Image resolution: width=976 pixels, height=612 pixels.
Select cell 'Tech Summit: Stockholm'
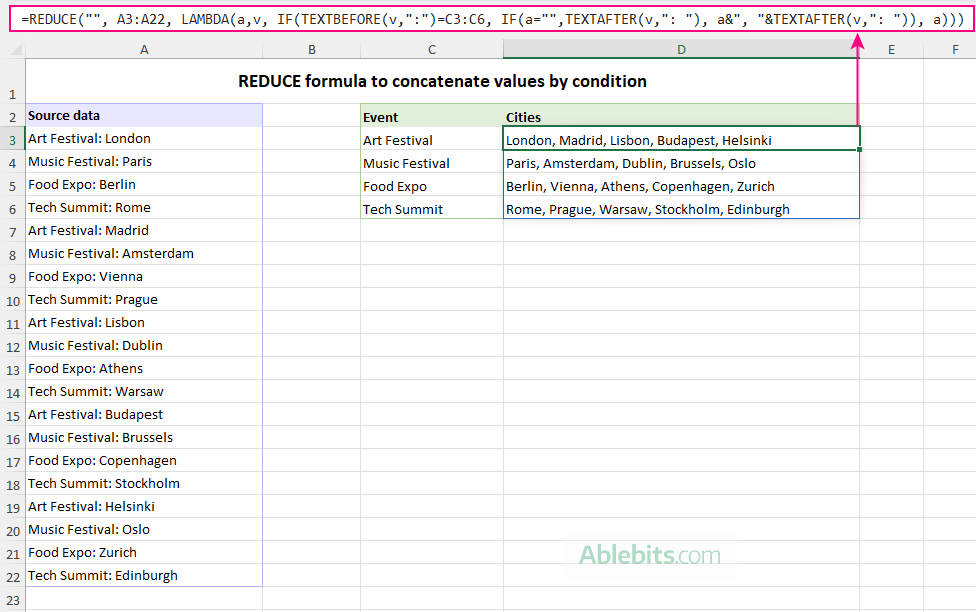[144, 484]
